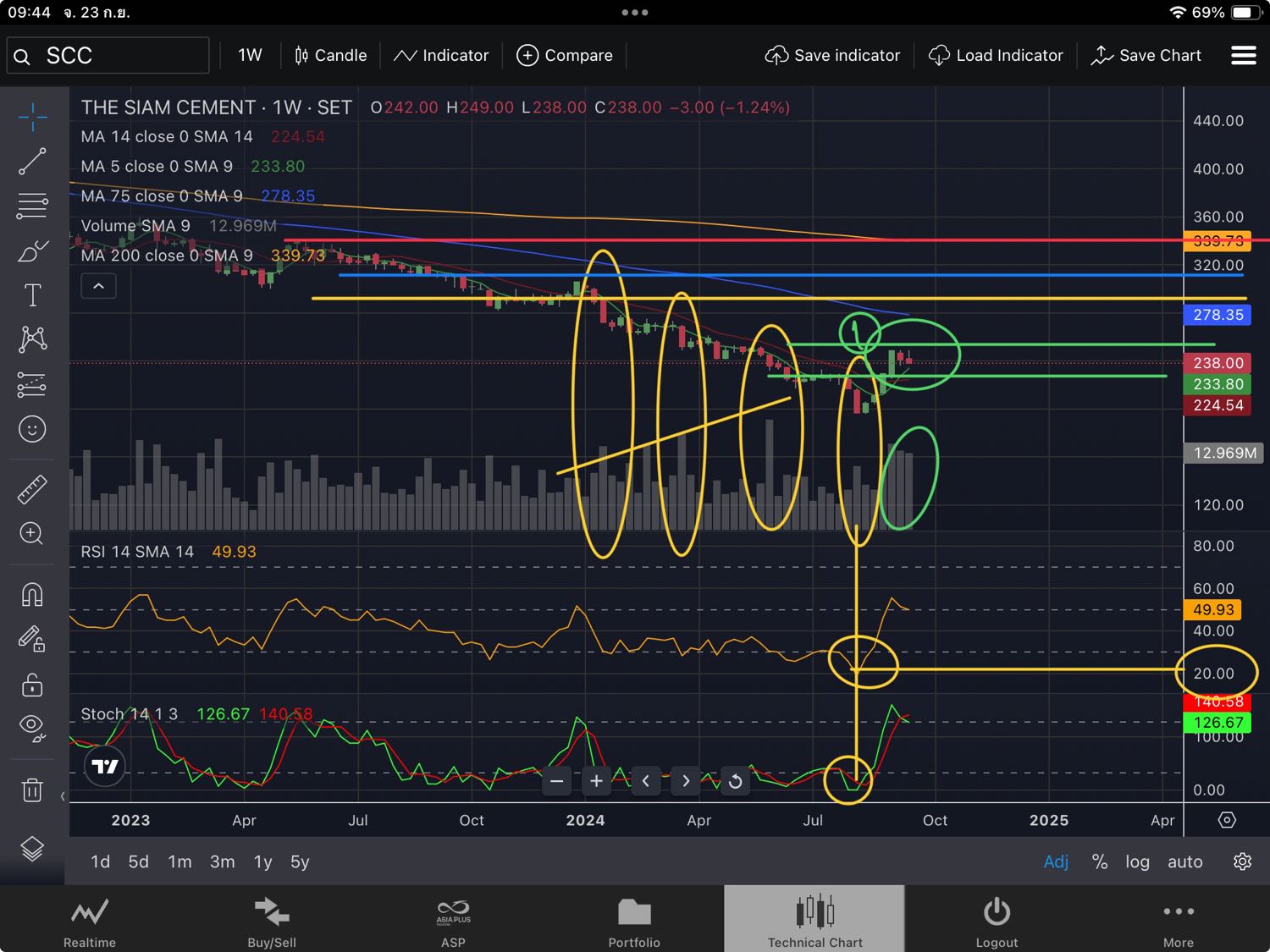This screenshot has height=952, width=1270.
Task: Pan chart right with arrow button
Action: pos(686,781)
